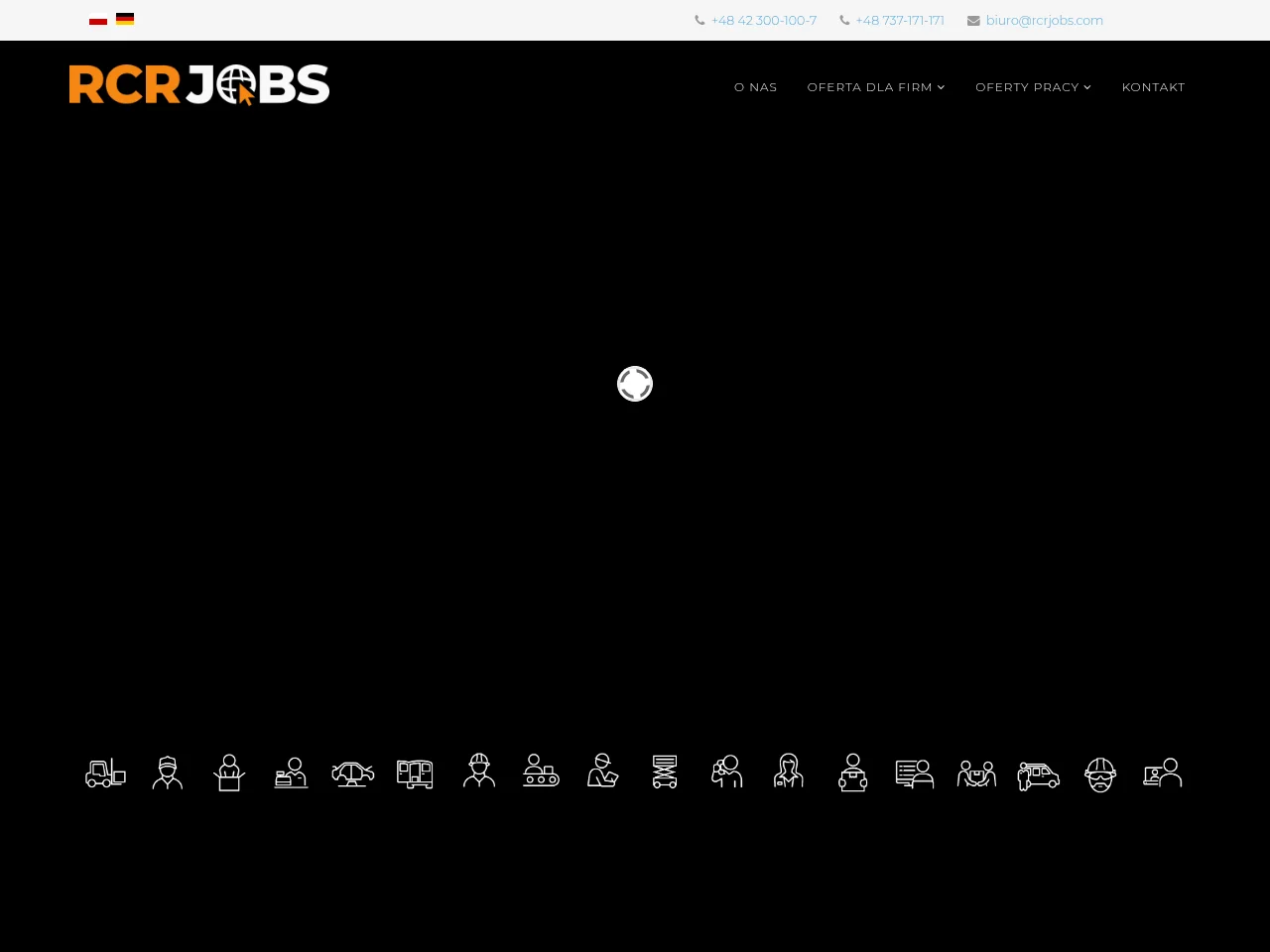Image resolution: width=1270 pixels, height=952 pixels.
Task: Select the person carrying package icon
Action: click(852, 773)
